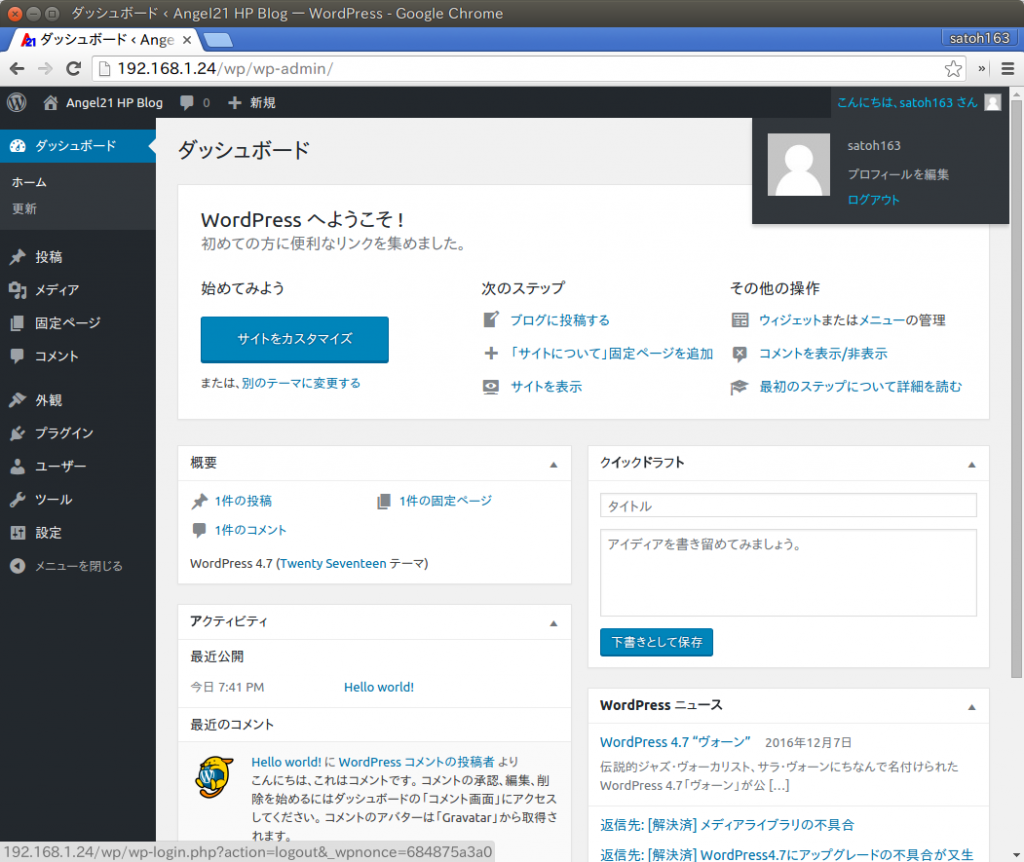
Task: Choose プロフィールを編集 from the user menu
Action: 898,174
